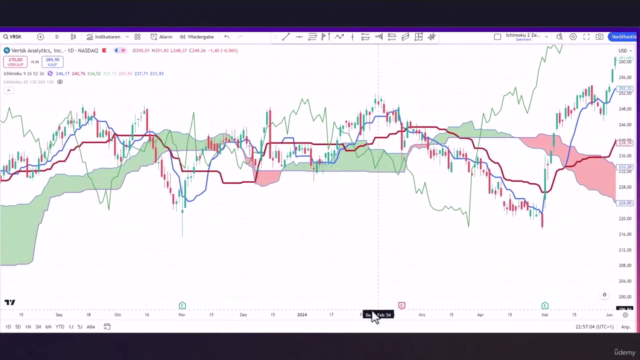The image size is (640, 360).
Task: Toggle the pre/post market session indicator
Action: point(120,51)
